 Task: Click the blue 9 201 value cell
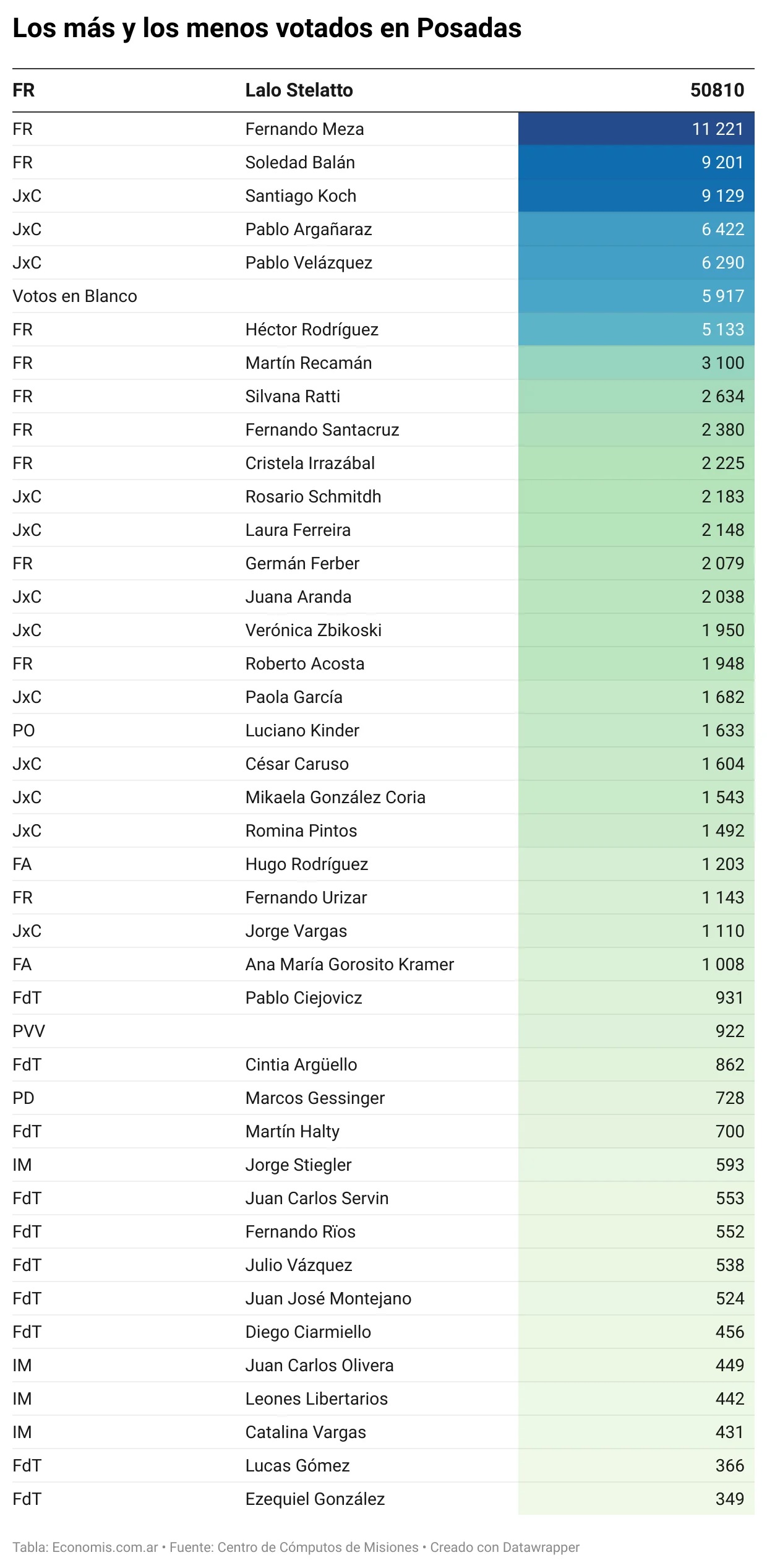636,162
